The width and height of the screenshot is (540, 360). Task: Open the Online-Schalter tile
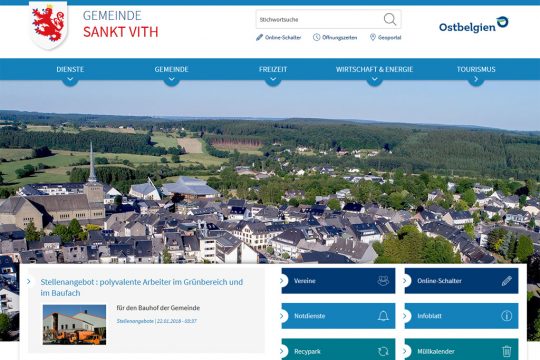click(461, 281)
